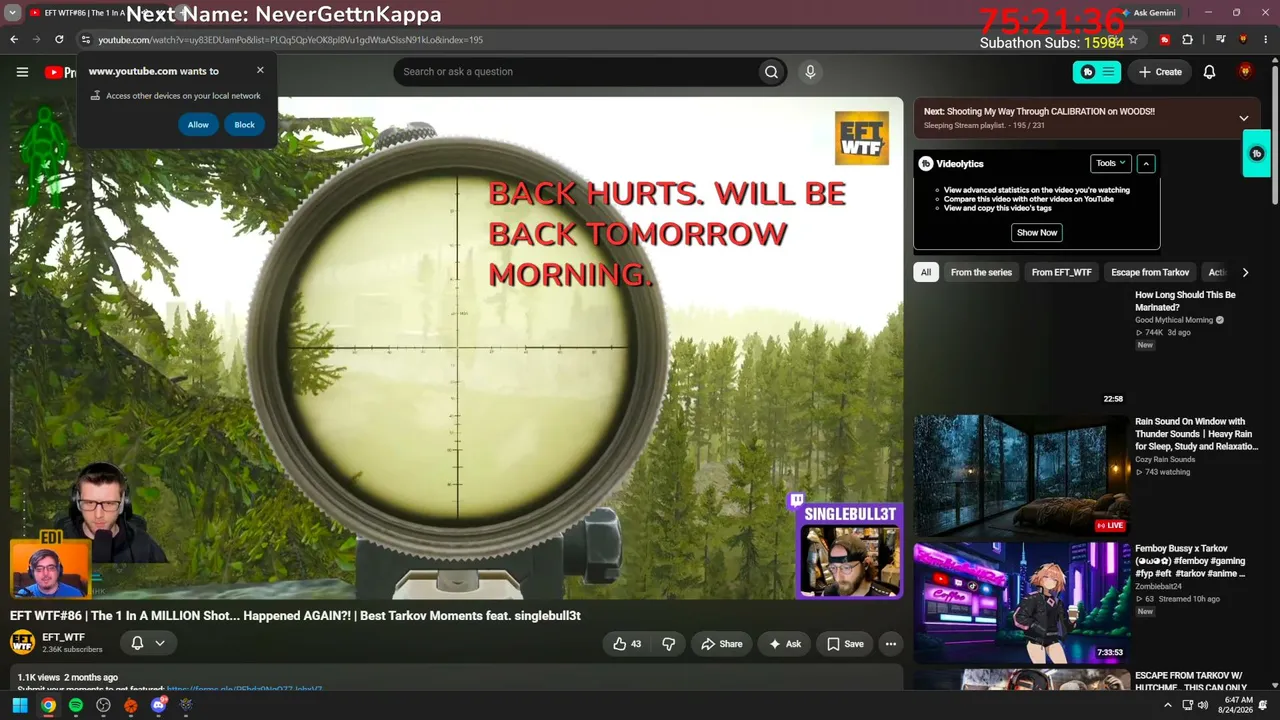Click the Create button
1280x720 pixels.
point(1160,72)
